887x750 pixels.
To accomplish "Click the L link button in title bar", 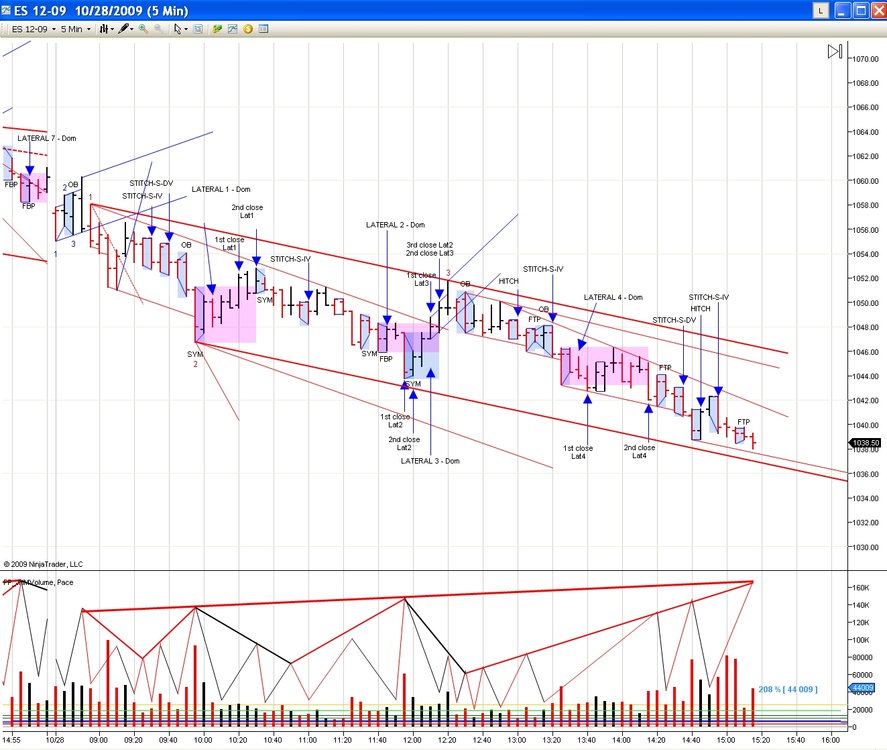I will [820, 10].
